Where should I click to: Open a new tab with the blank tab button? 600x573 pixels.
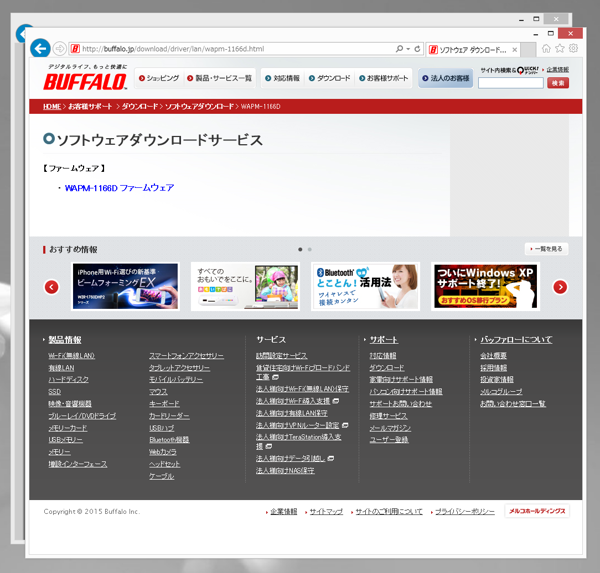528,50
